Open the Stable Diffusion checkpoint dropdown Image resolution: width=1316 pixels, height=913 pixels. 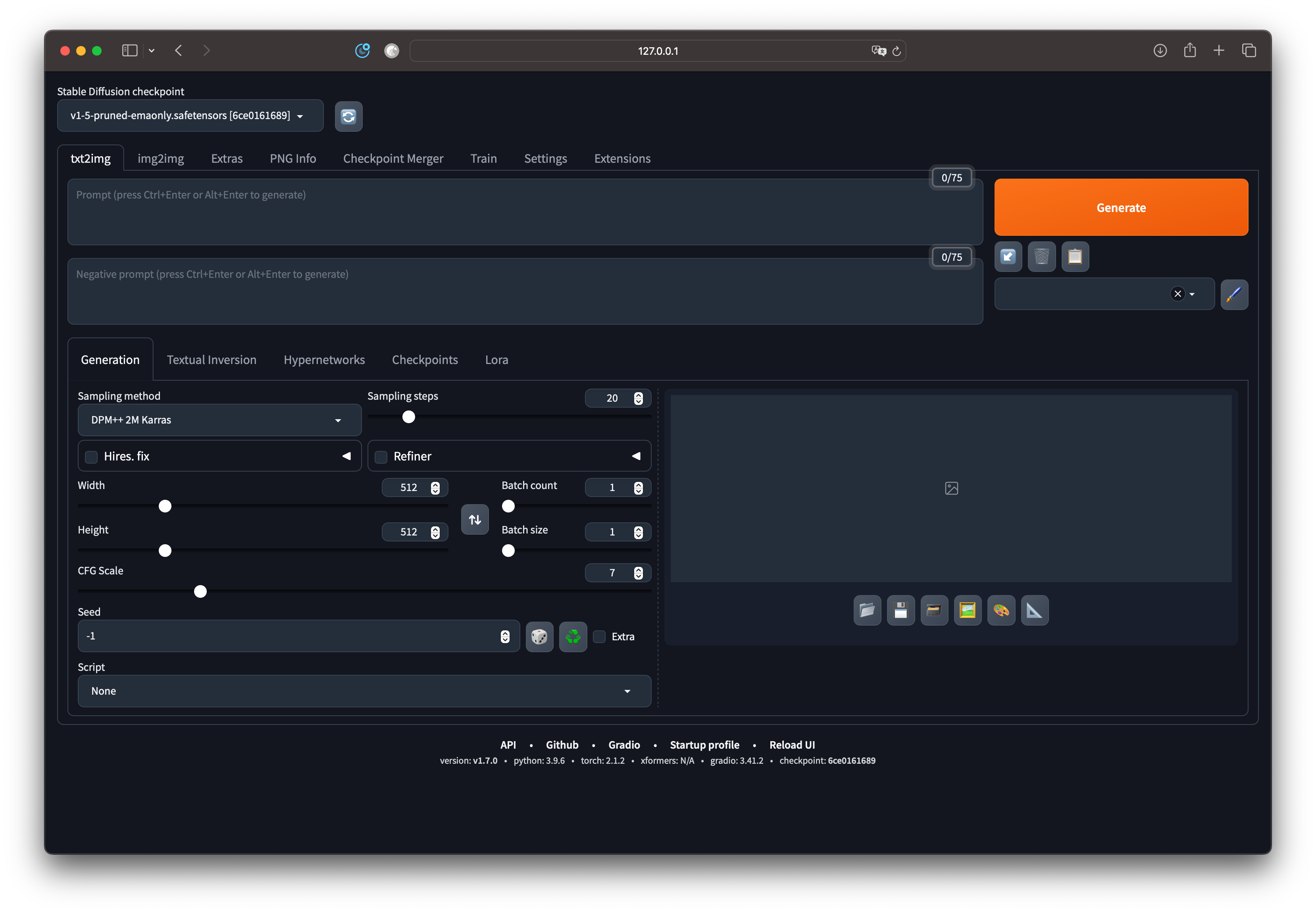tap(190, 116)
